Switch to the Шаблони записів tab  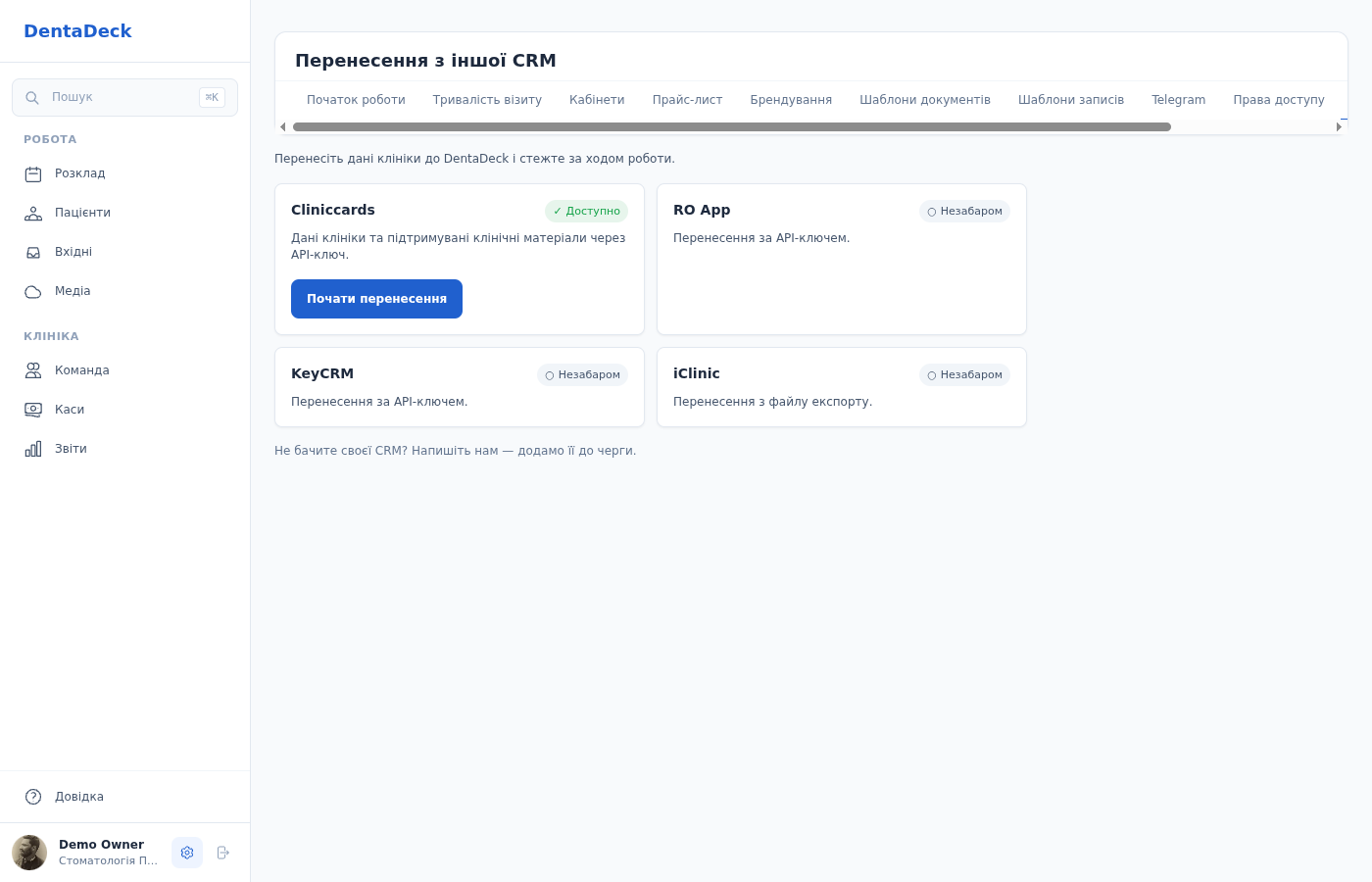click(x=1071, y=100)
